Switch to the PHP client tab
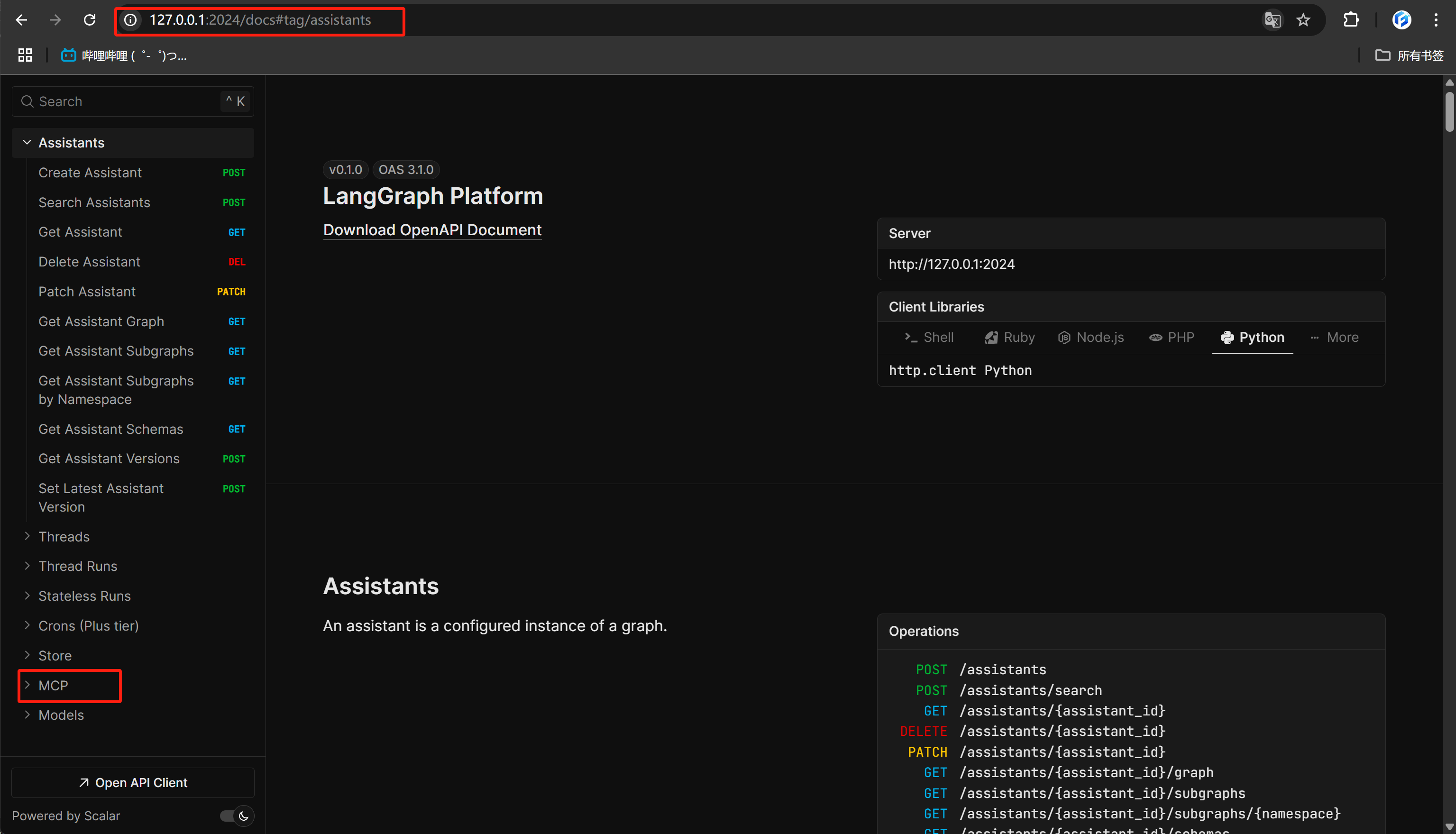 tap(1172, 338)
